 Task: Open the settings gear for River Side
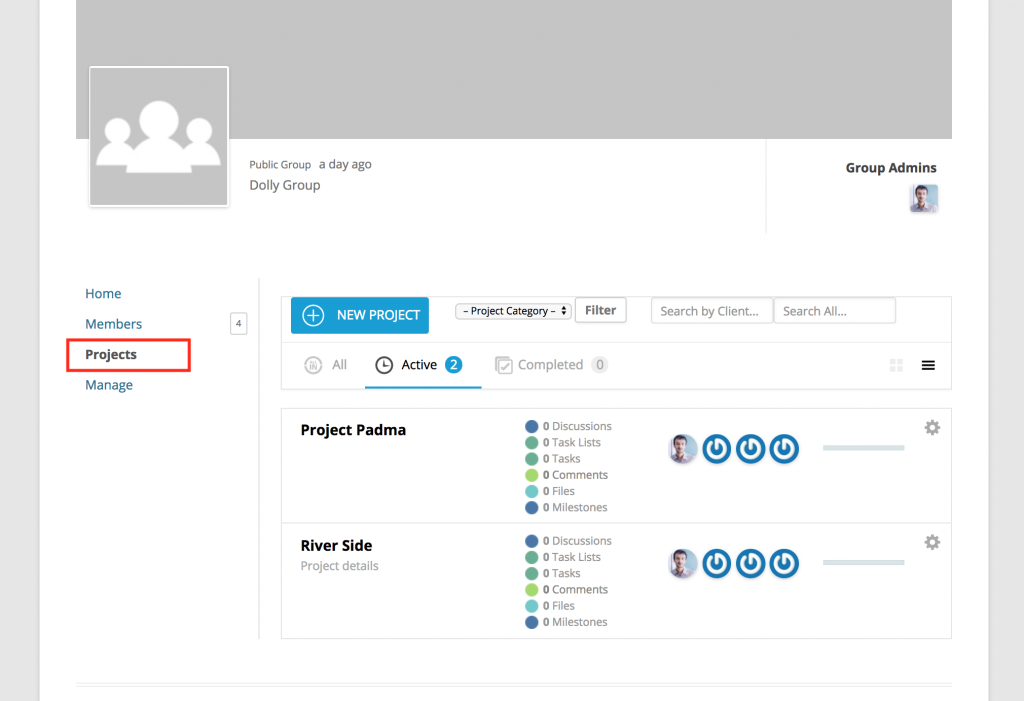pyautogui.click(x=932, y=541)
